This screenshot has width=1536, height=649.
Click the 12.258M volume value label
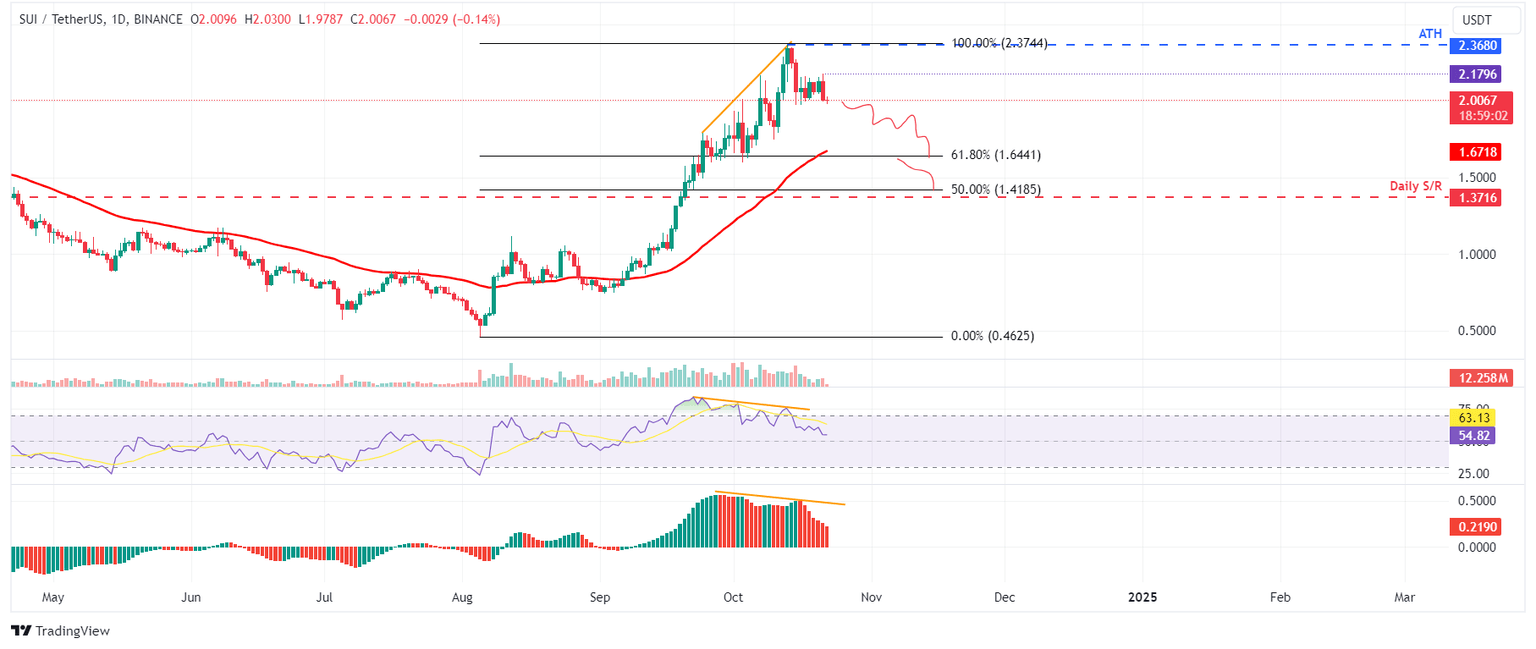[1479, 378]
